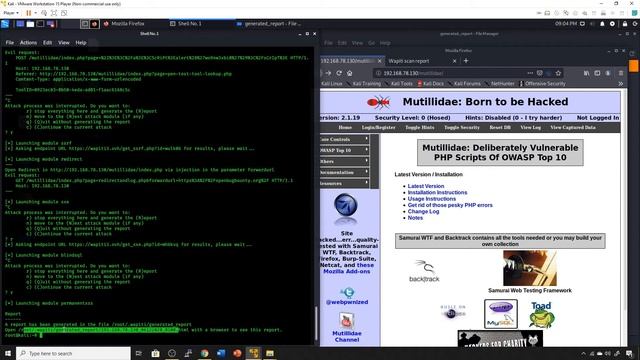Click VMware send Ctrl+Alt+Del icon
640x360 pixels.
pyautogui.click(x=44, y=13)
